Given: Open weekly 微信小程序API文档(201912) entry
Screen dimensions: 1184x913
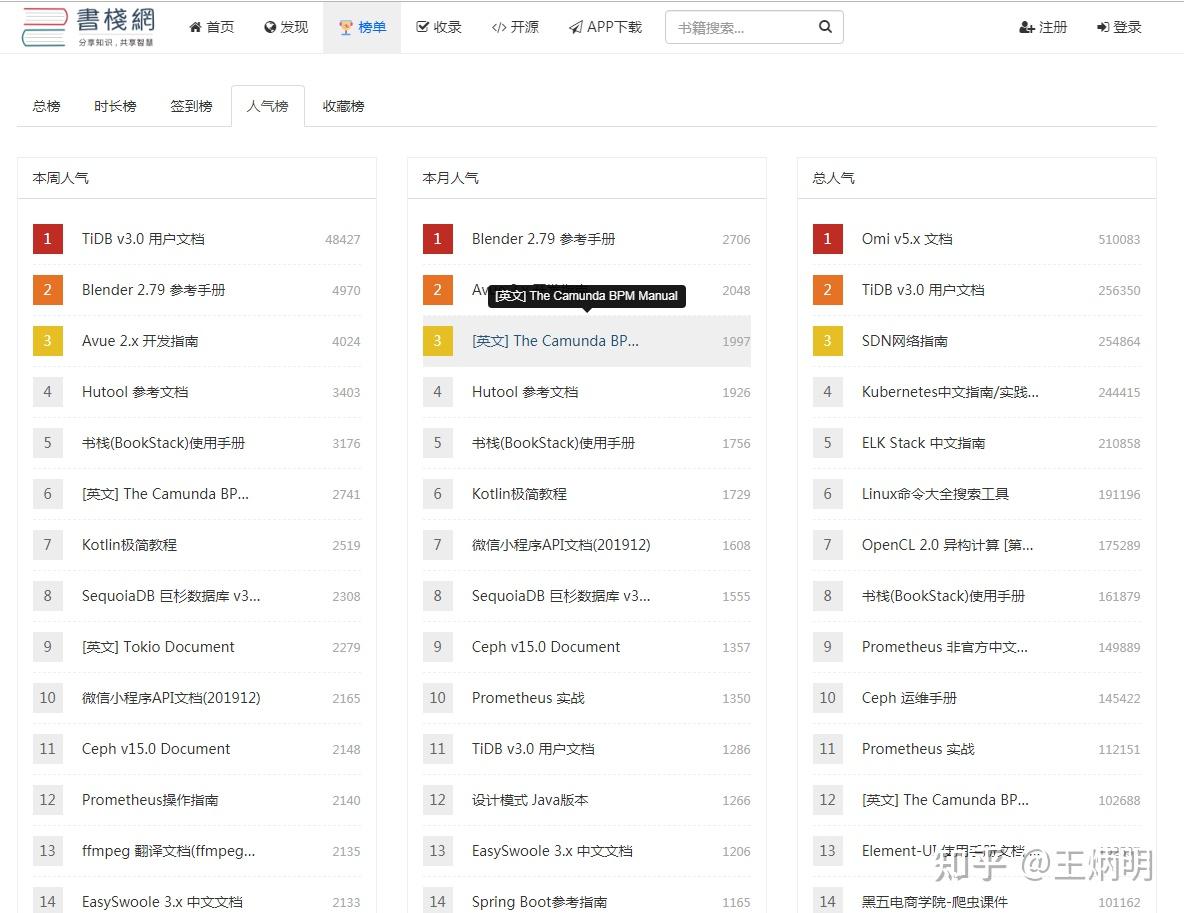Looking at the screenshot, I should click(x=171, y=698).
